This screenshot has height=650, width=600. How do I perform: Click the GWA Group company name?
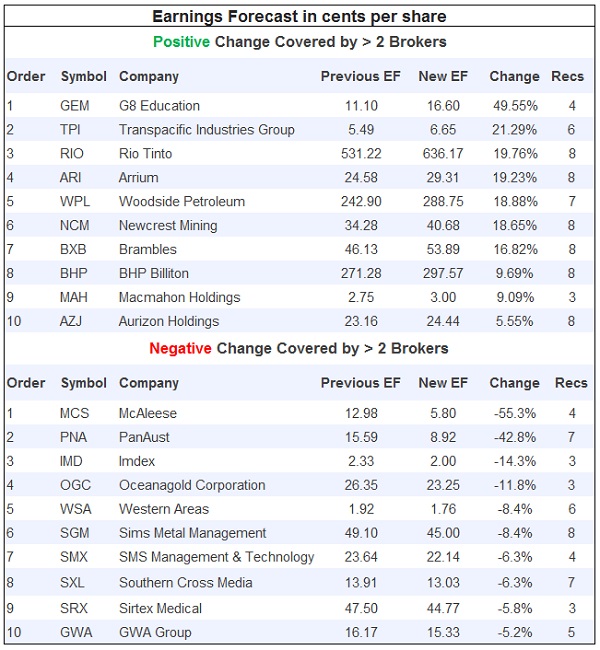155,630
